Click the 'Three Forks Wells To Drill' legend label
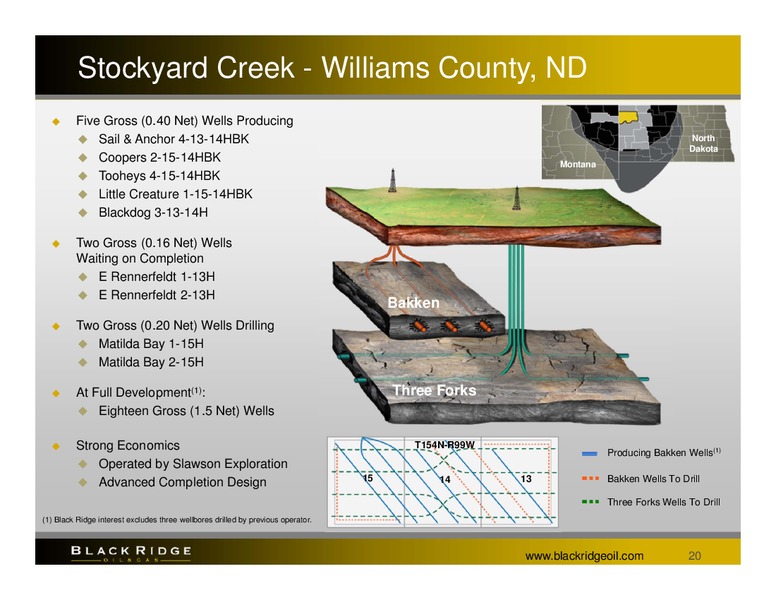The height and width of the screenshot is (600, 776). click(x=664, y=502)
